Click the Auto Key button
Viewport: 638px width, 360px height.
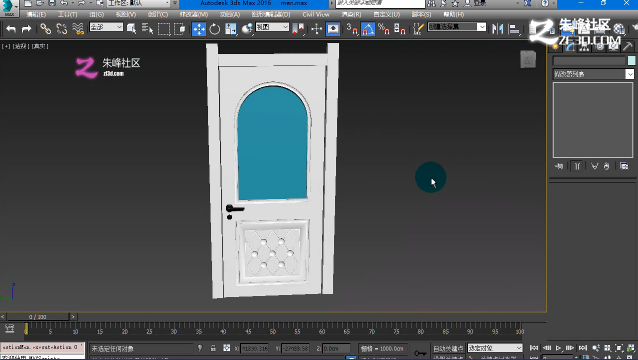point(448,348)
